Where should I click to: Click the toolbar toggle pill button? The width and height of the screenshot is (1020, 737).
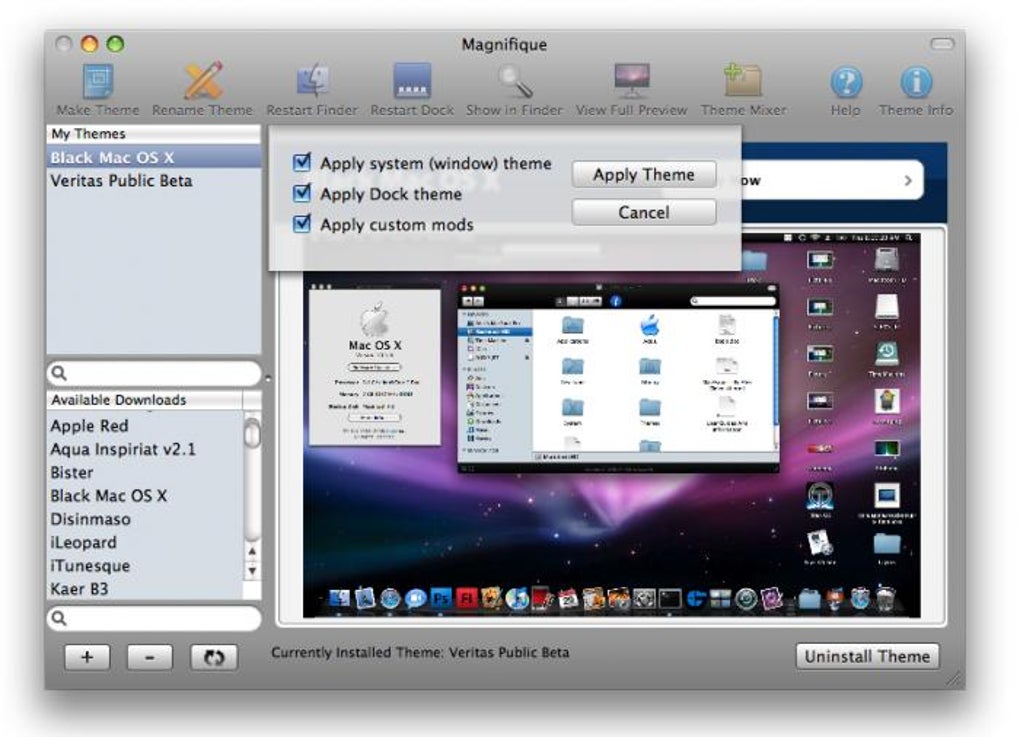pos(942,44)
